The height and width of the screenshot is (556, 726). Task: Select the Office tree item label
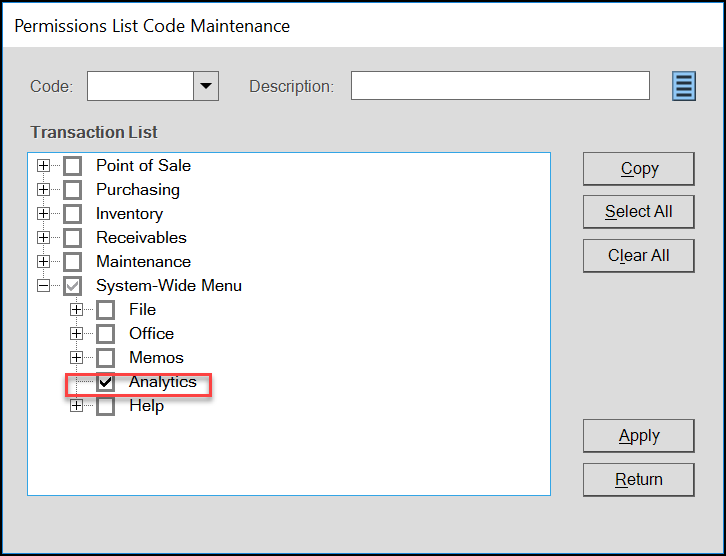(151, 334)
